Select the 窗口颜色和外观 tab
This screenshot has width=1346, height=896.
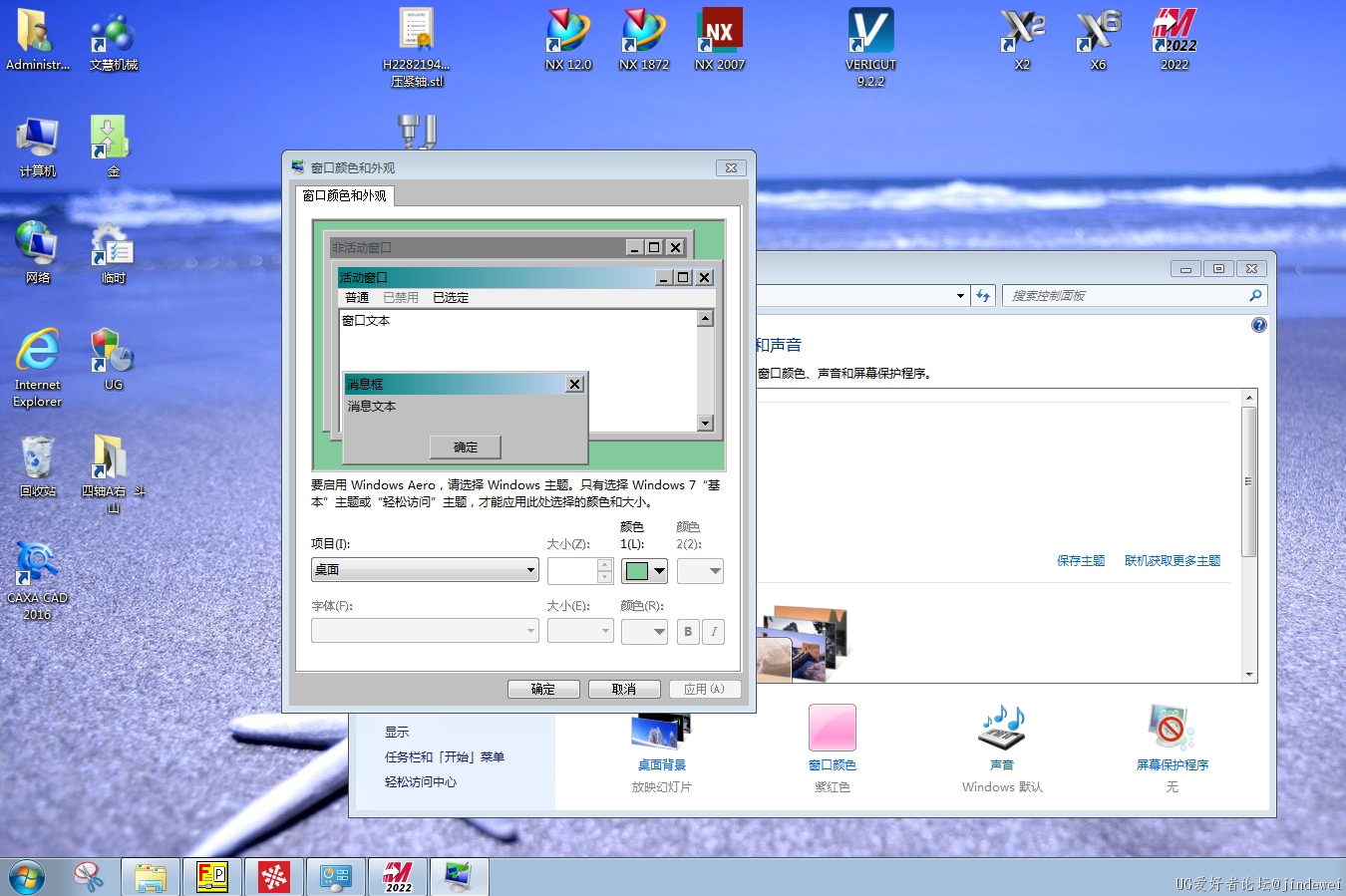tap(344, 195)
